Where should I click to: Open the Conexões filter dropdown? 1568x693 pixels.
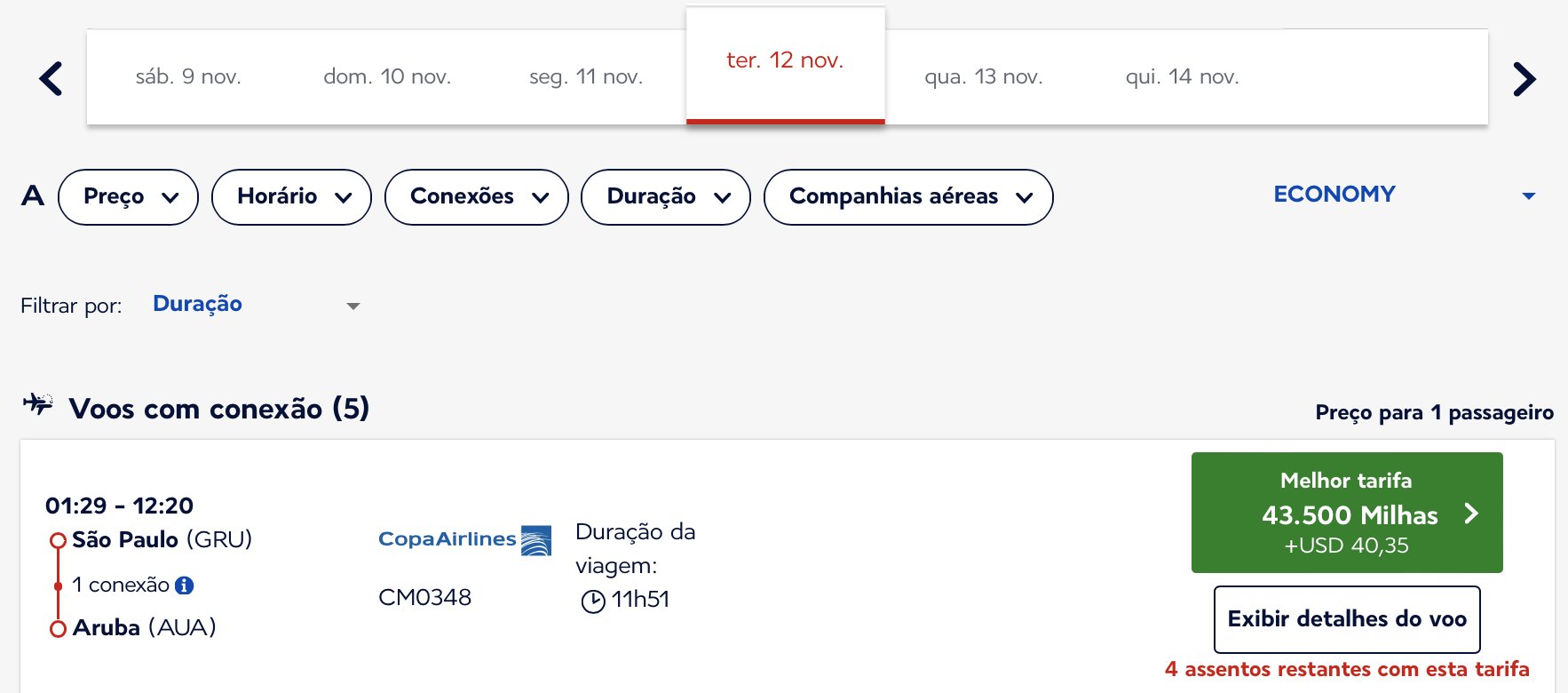pos(477,197)
